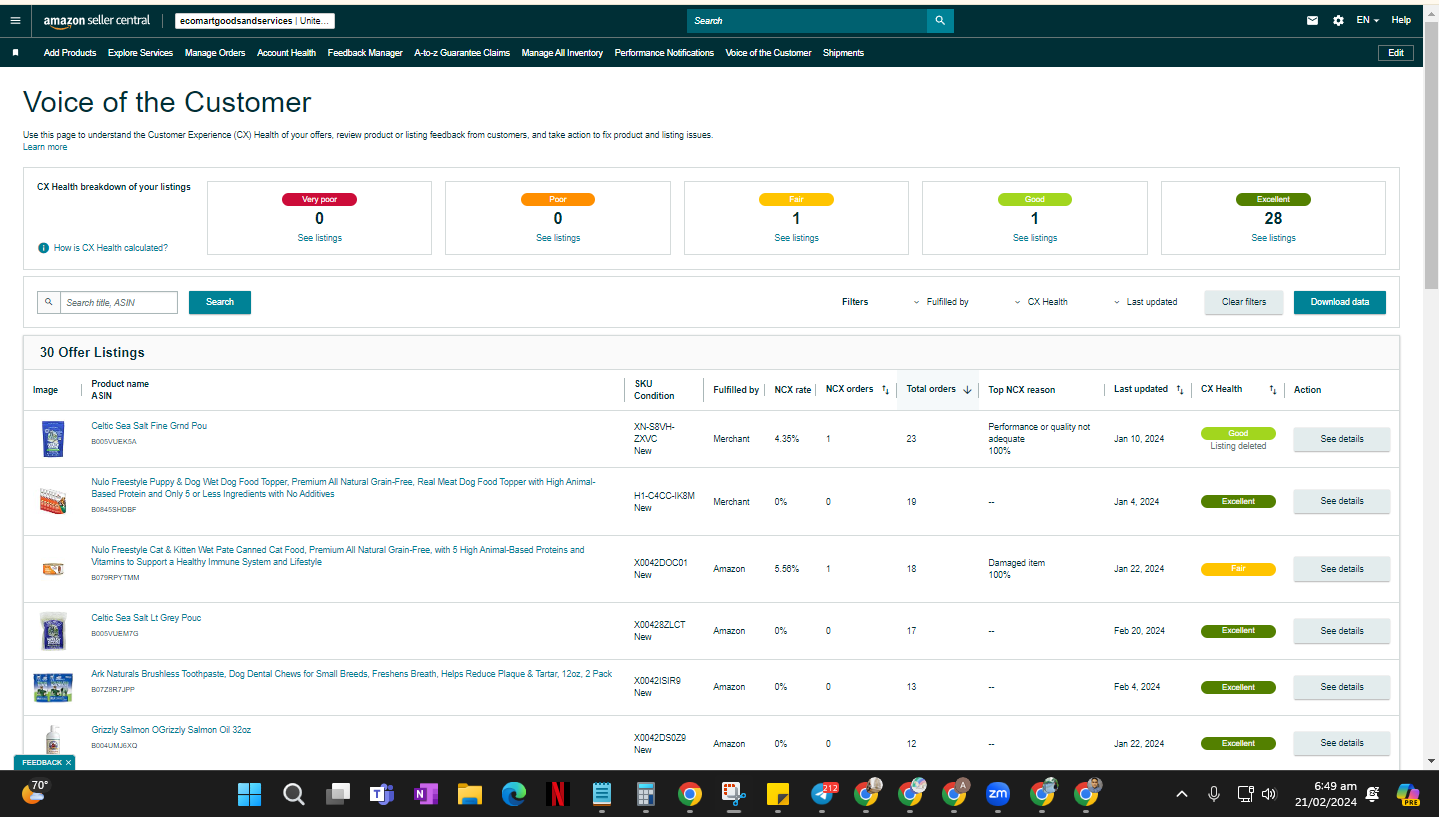Screen dimensions: 1439x817
Task: Click the info icon beside How is CX Health calculated
Action: coord(44,248)
